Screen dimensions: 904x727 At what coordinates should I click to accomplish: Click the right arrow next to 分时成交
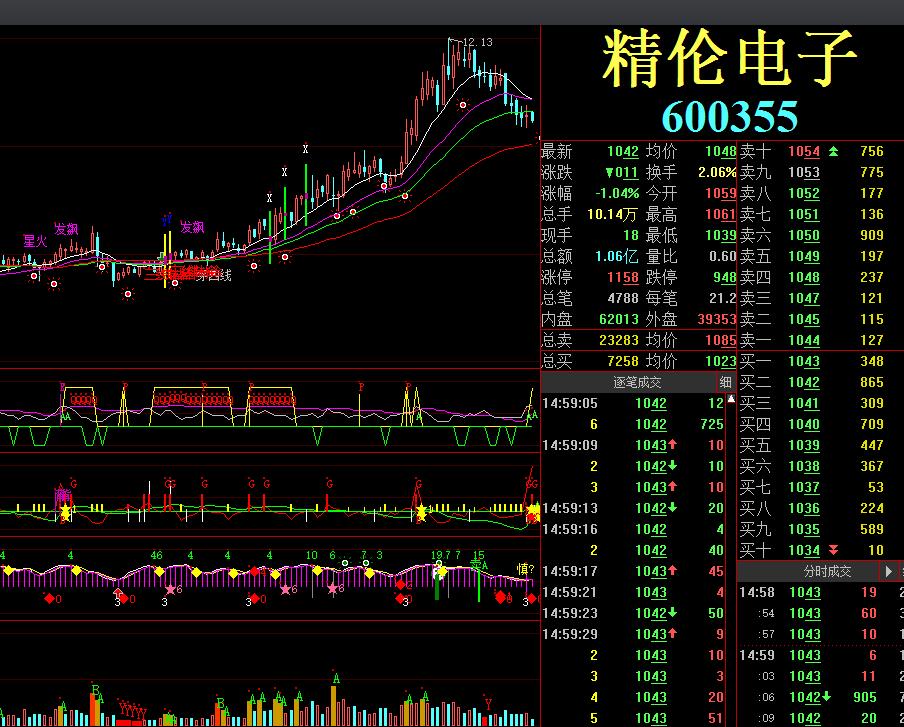tap(888, 571)
